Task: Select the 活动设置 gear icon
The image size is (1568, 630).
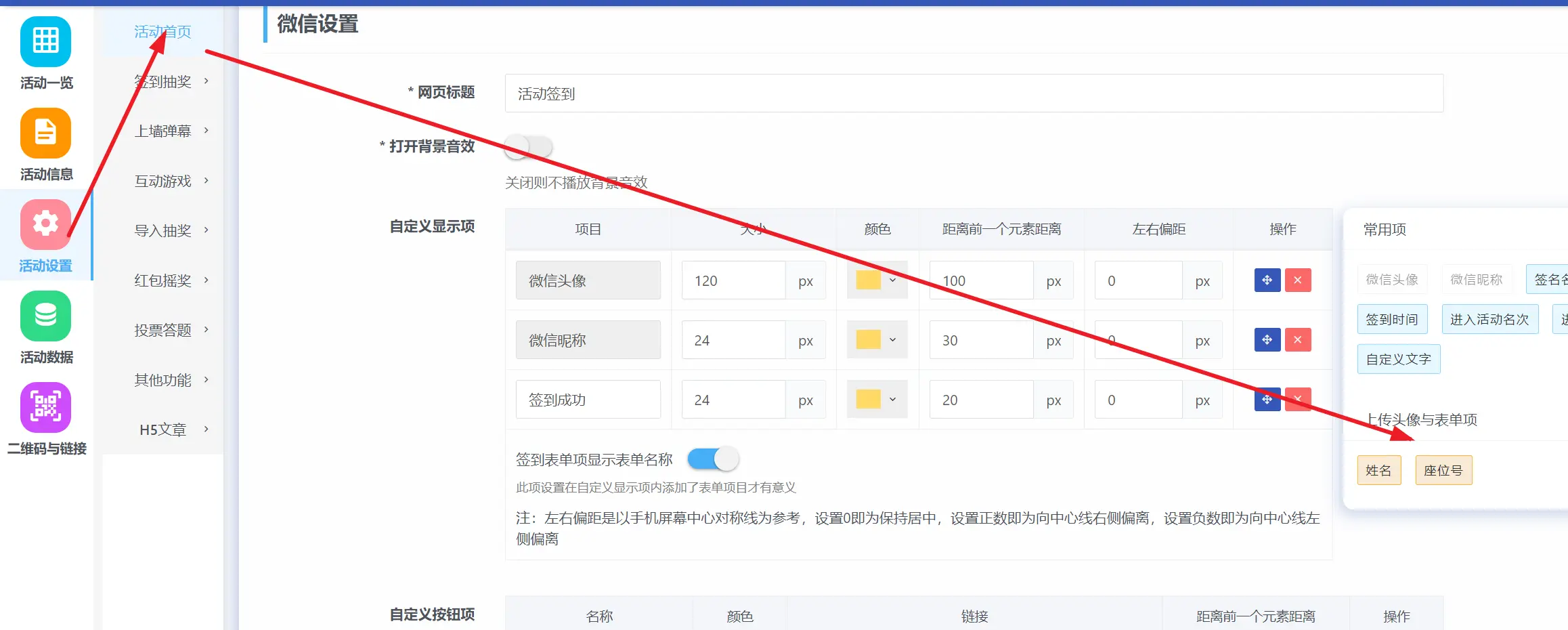Action: [45, 224]
